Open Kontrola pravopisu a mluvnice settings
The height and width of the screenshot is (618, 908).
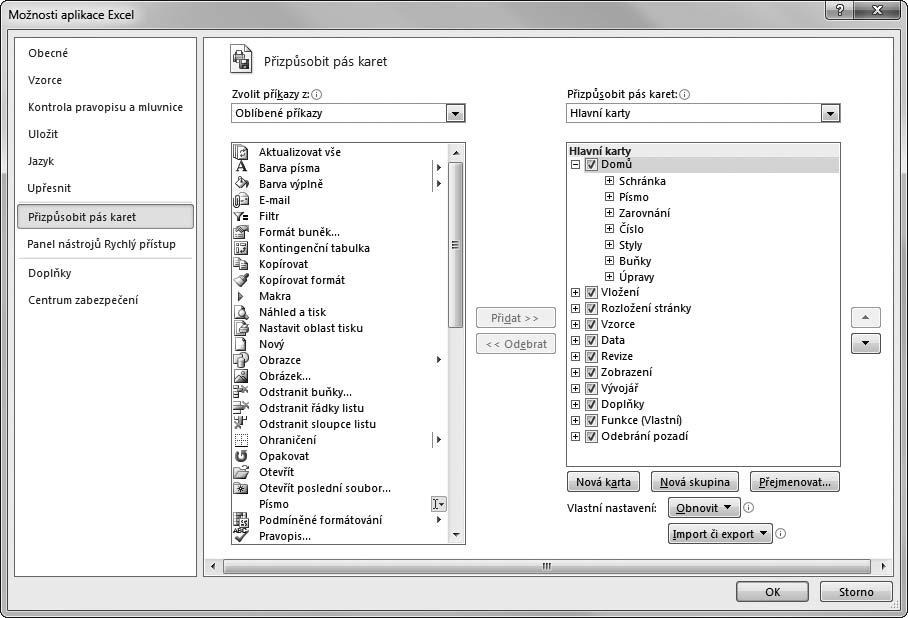pos(105,107)
